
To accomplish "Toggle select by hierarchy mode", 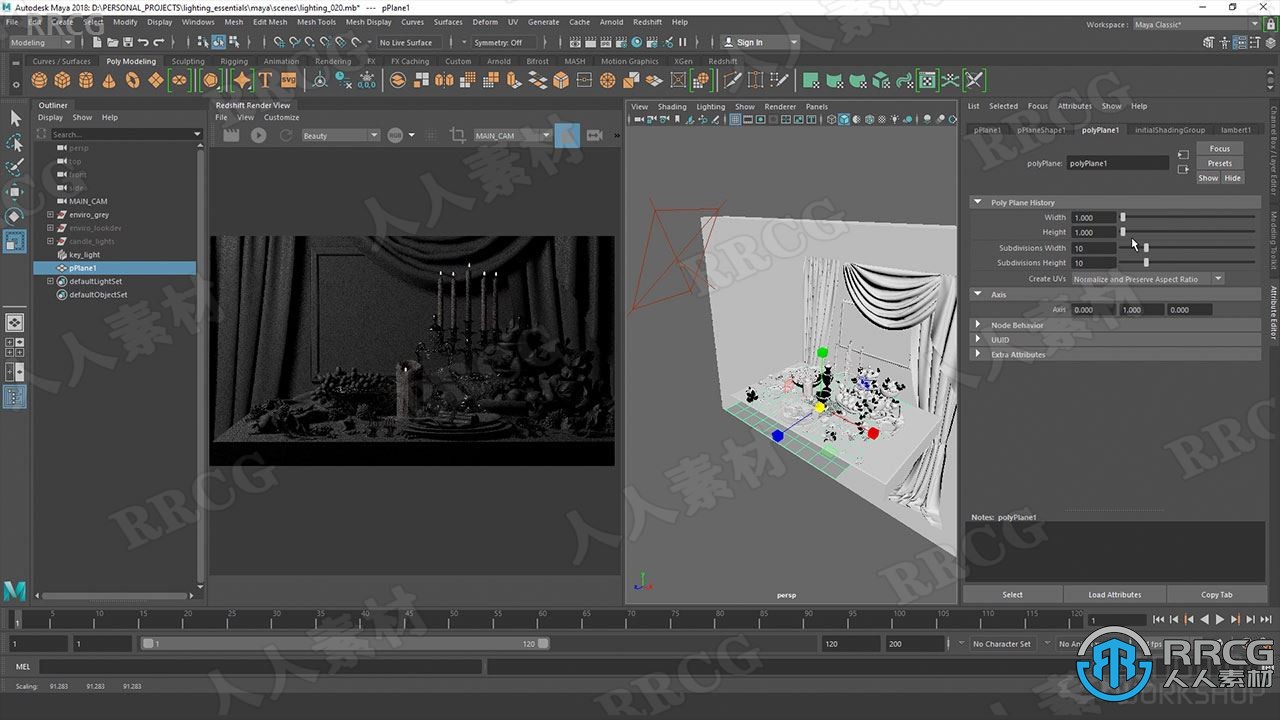I will pyautogui.click(x=204, y=42).
